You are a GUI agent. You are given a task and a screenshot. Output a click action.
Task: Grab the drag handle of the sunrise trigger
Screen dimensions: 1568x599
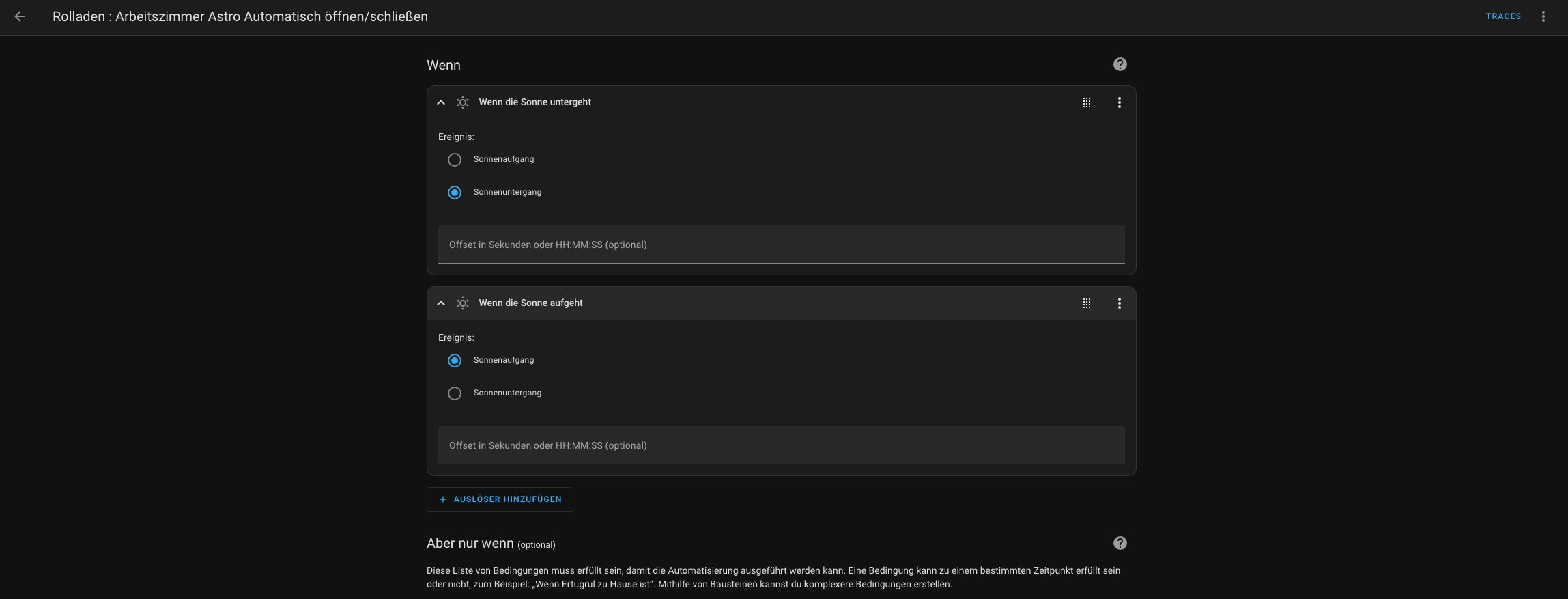tap(1086, 303)
